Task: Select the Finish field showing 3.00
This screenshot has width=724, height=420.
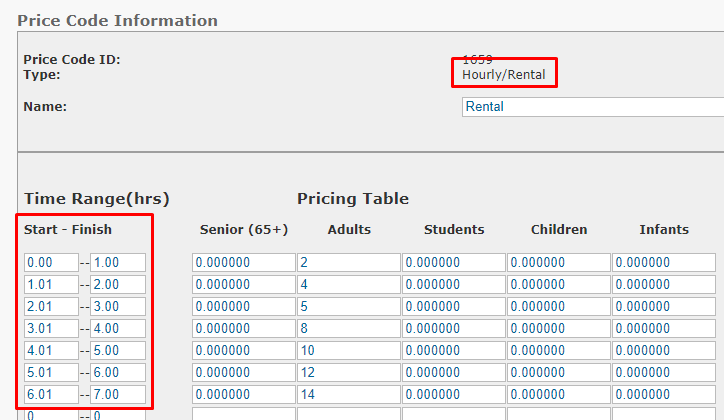Action: coord(118,307)
